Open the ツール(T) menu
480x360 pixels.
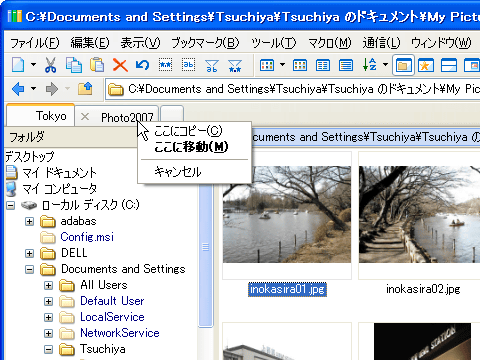click(x=273, y=43)
